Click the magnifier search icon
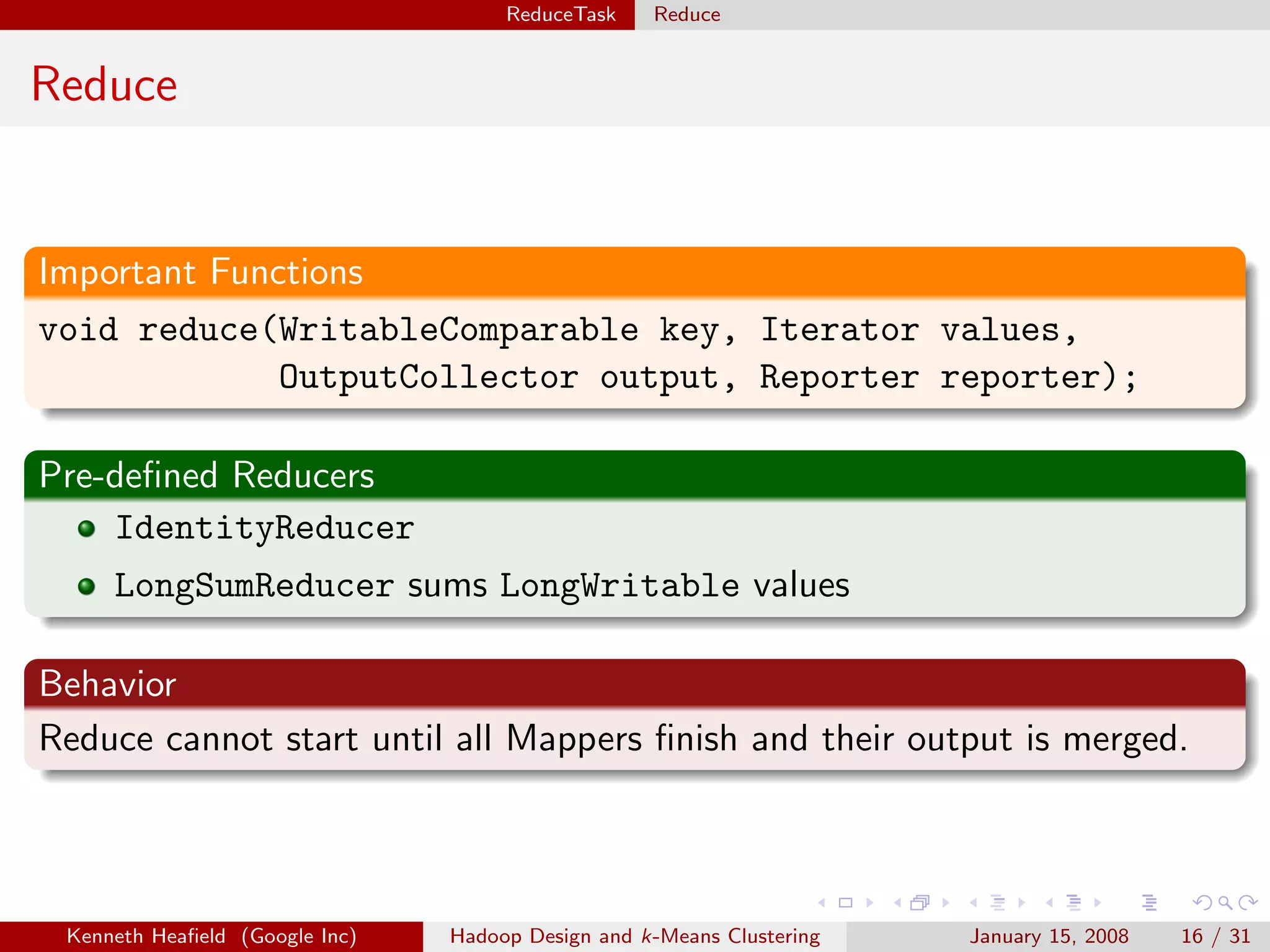This screenshot has height=952, width=1270. pos(1225,903)
